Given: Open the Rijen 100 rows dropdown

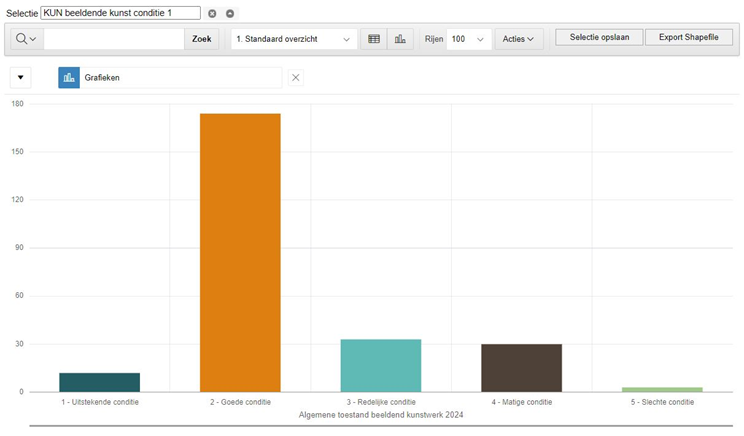Looking at the screenshot, I should coord(468,39).
